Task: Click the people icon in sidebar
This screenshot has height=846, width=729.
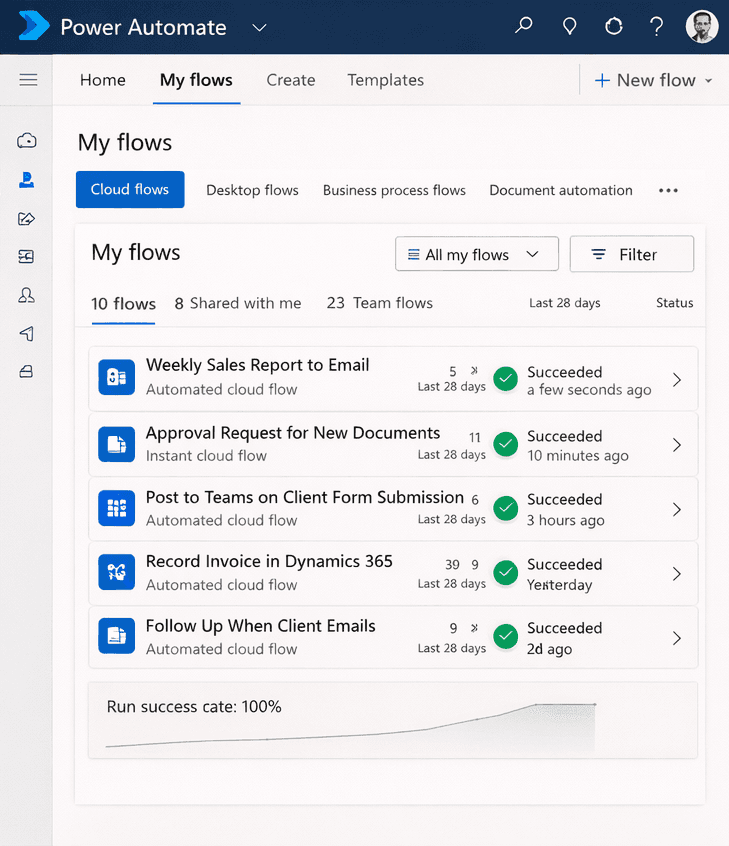Action: pos(26,295)
